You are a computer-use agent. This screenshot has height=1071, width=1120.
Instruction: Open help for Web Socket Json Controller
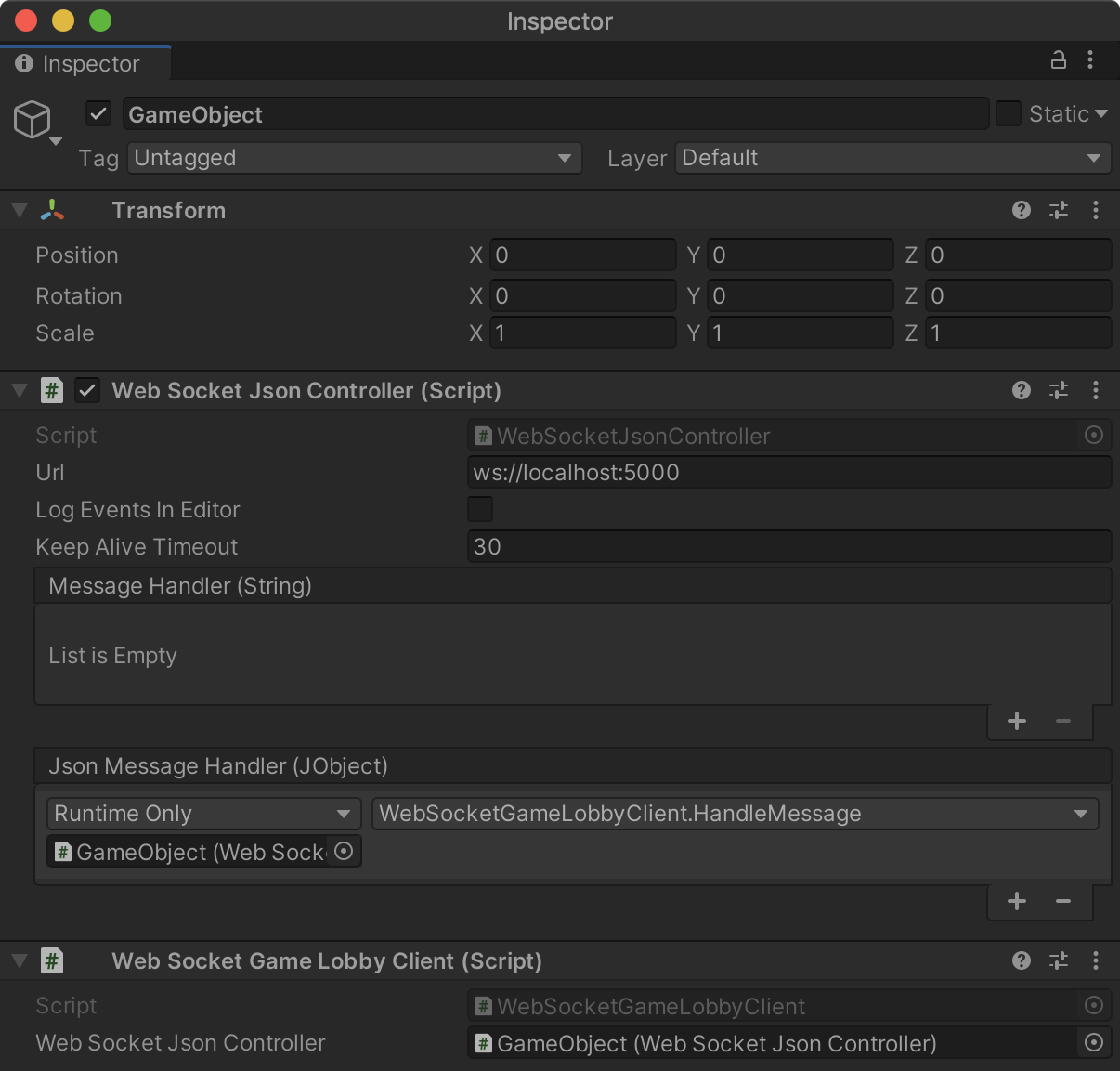point(1022,390)
